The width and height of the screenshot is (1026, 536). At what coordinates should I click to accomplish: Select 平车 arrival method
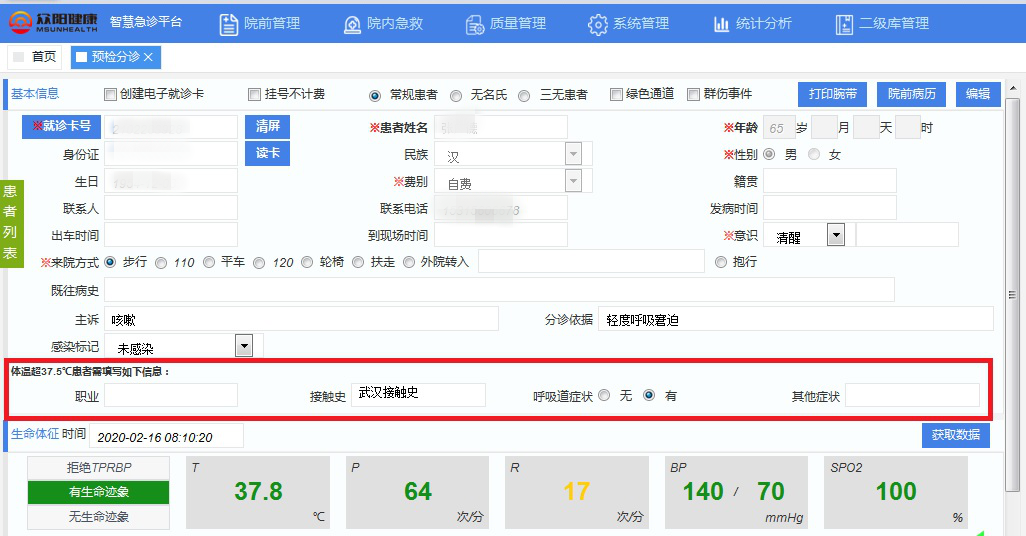[x=209, y=262]
